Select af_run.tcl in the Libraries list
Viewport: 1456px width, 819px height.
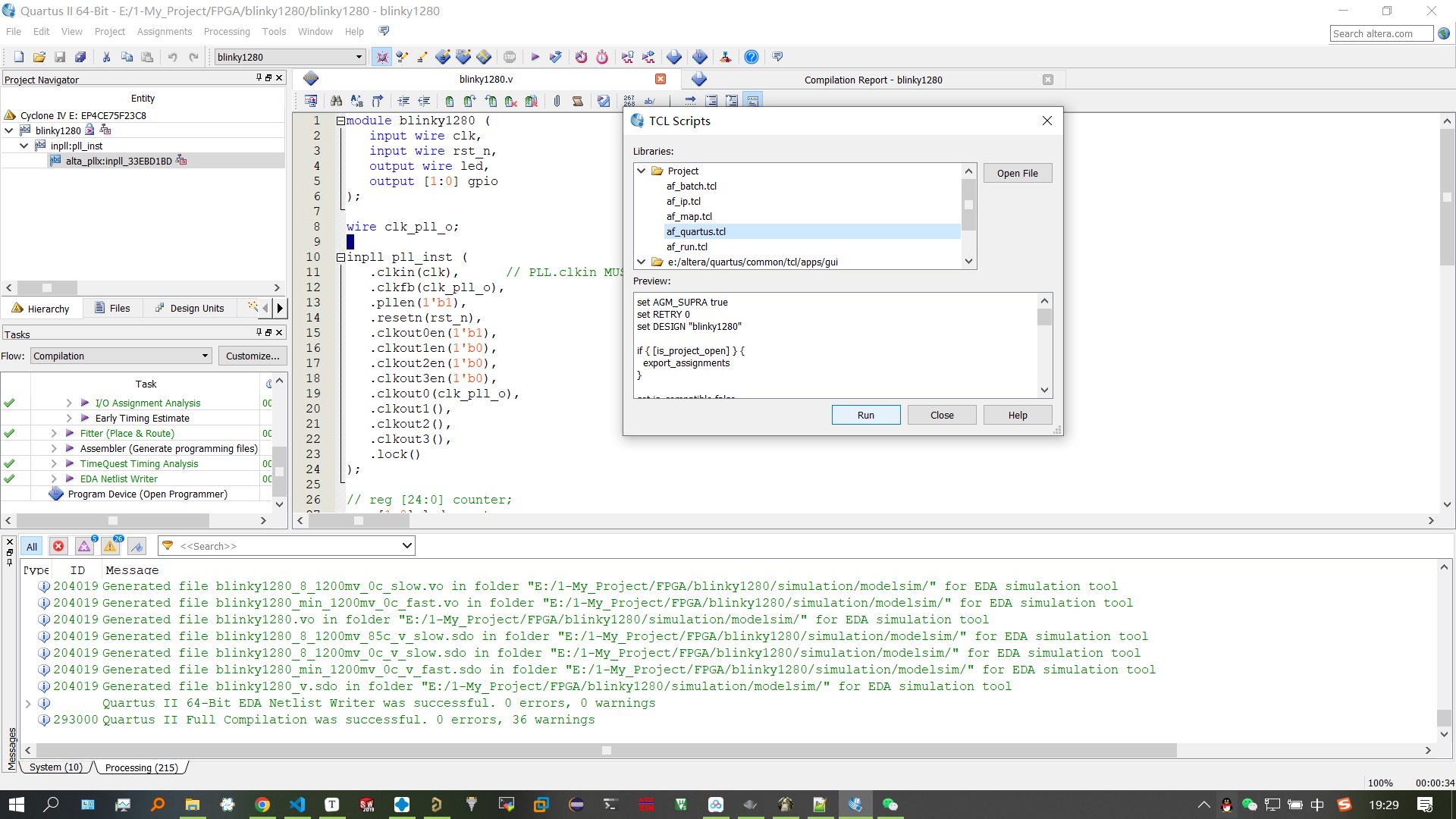point(687,247)
